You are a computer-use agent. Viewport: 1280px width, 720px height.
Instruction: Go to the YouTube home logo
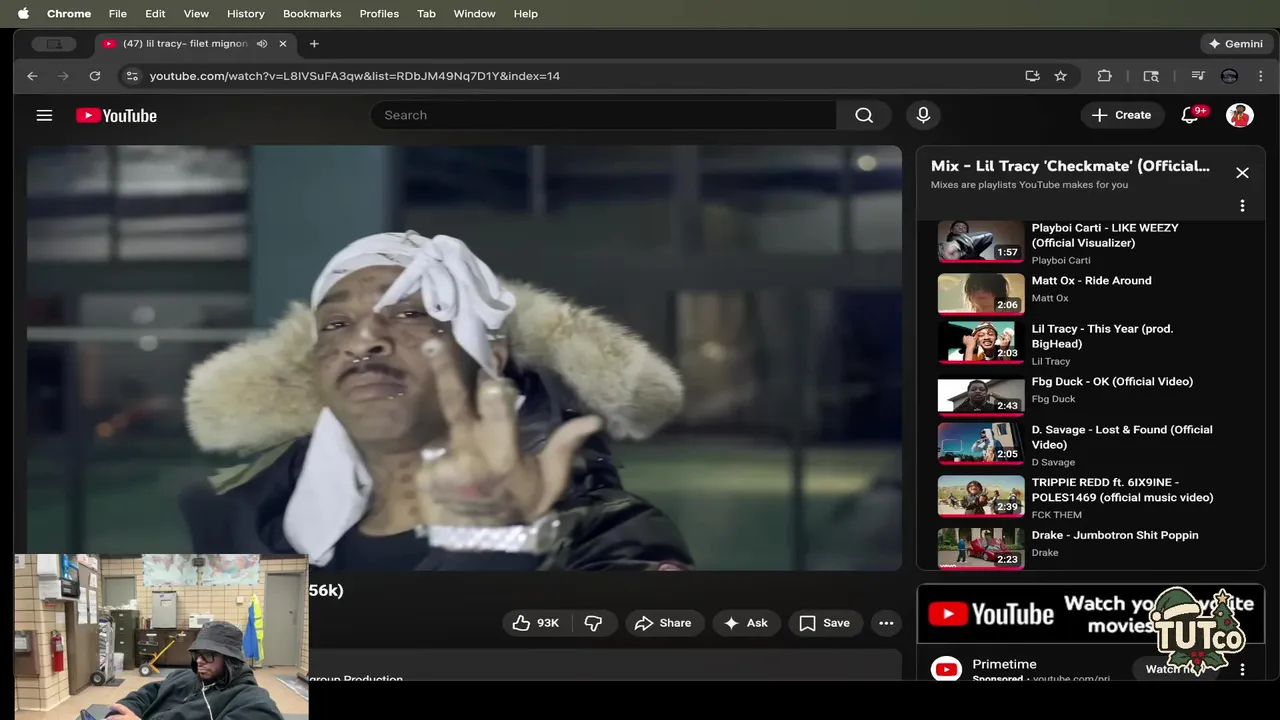116,115
